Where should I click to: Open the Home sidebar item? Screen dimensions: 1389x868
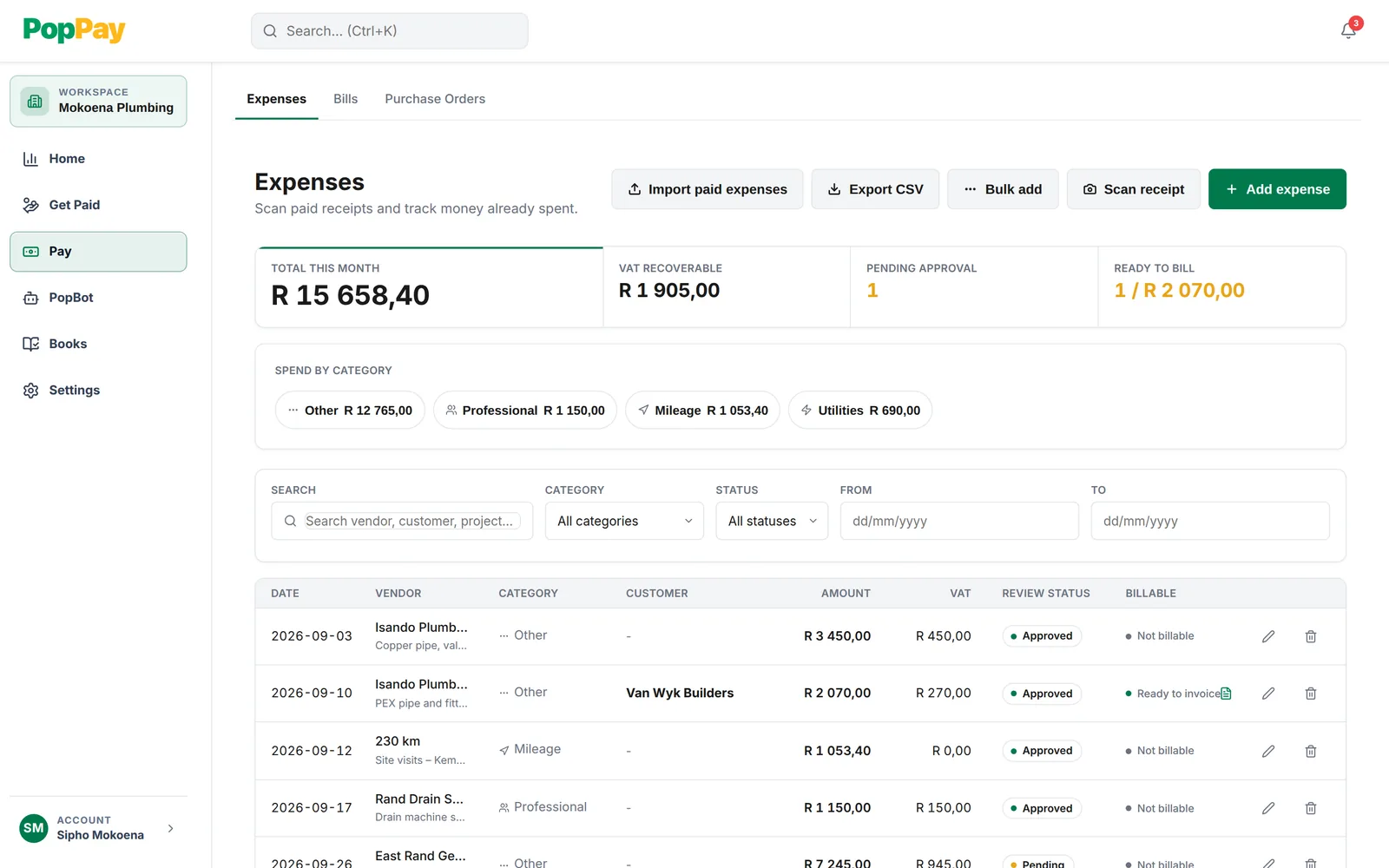pyautogui.click(x=98, y=159)
